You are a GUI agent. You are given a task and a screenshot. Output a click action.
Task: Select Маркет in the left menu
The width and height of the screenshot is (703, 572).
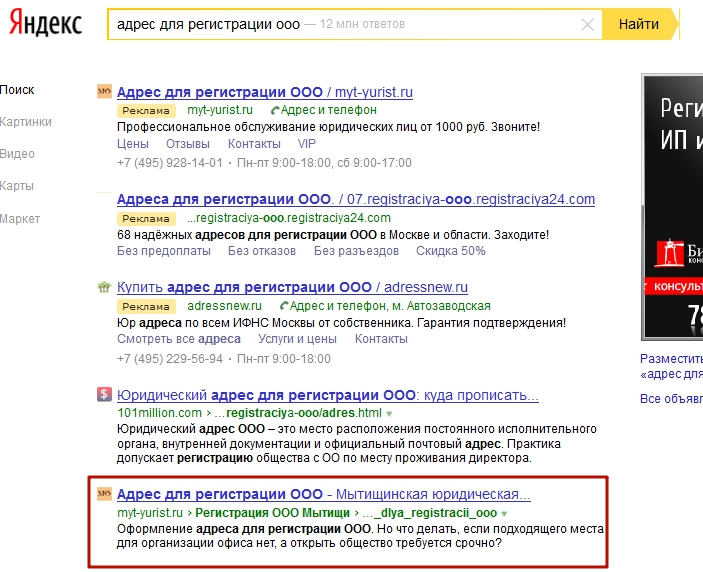pyautogui.click(x=20, y=218)
